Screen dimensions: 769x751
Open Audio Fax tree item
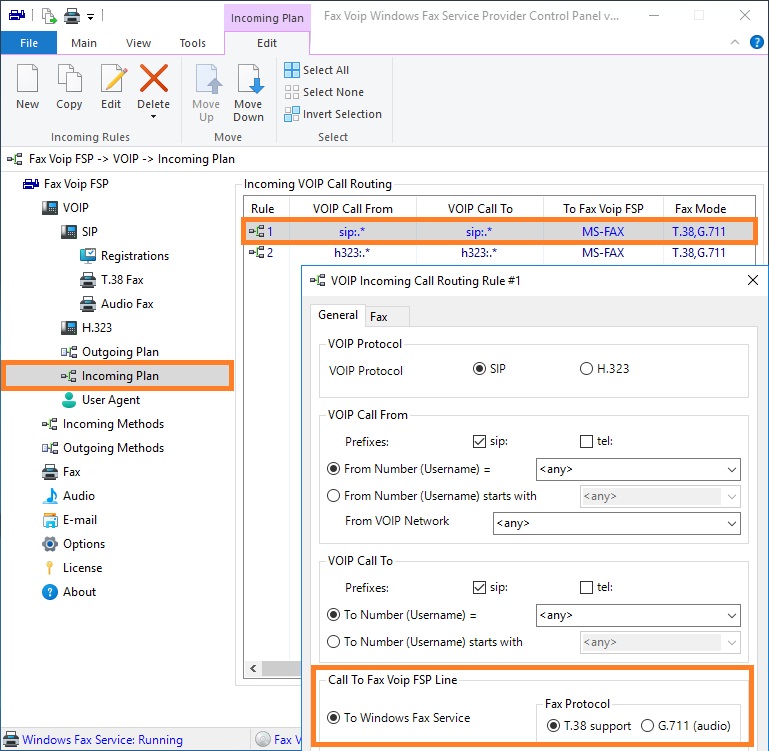(x=127, y=304)
